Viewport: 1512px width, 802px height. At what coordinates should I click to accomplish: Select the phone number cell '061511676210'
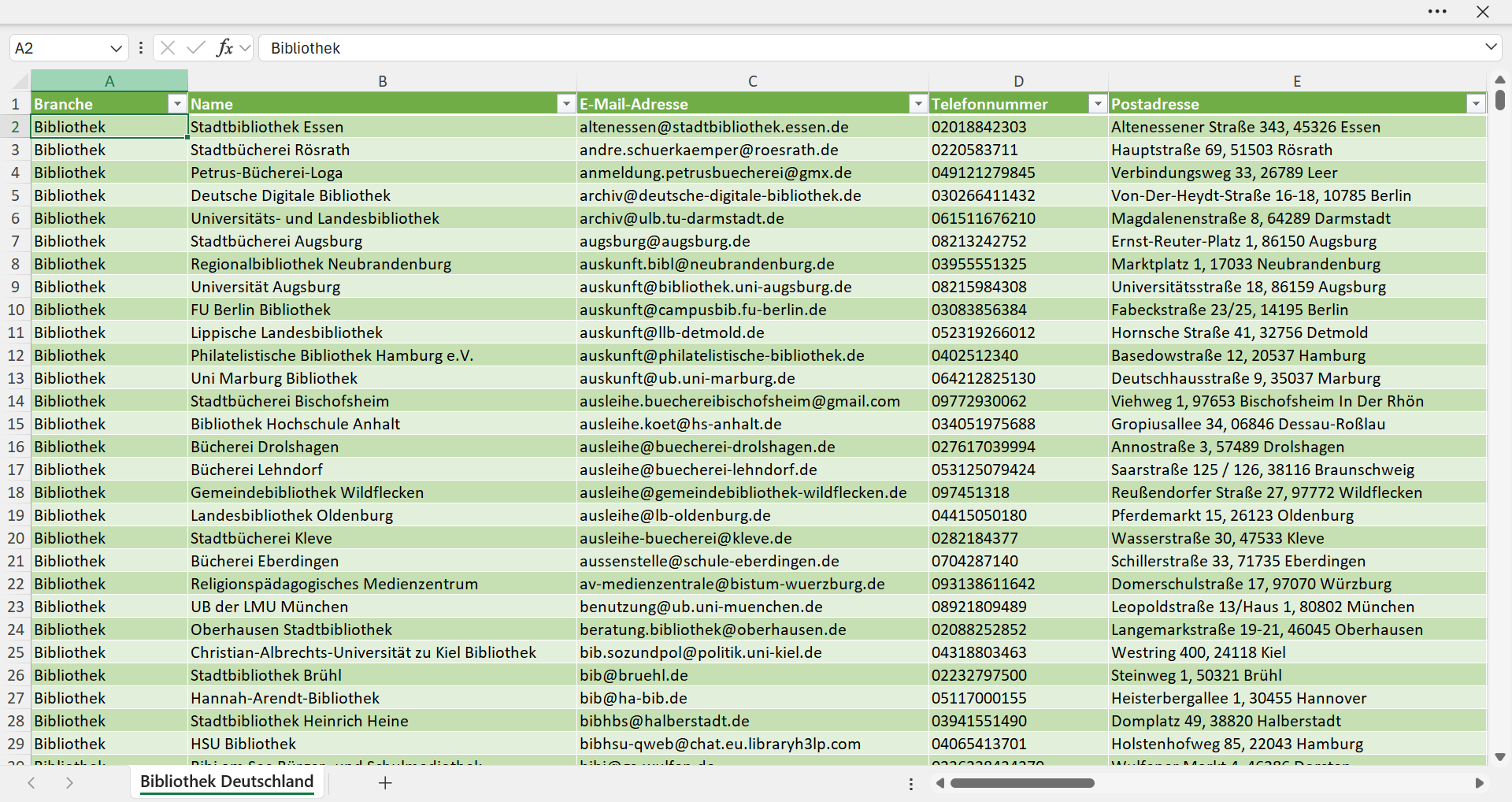[x=1019, y=218]
